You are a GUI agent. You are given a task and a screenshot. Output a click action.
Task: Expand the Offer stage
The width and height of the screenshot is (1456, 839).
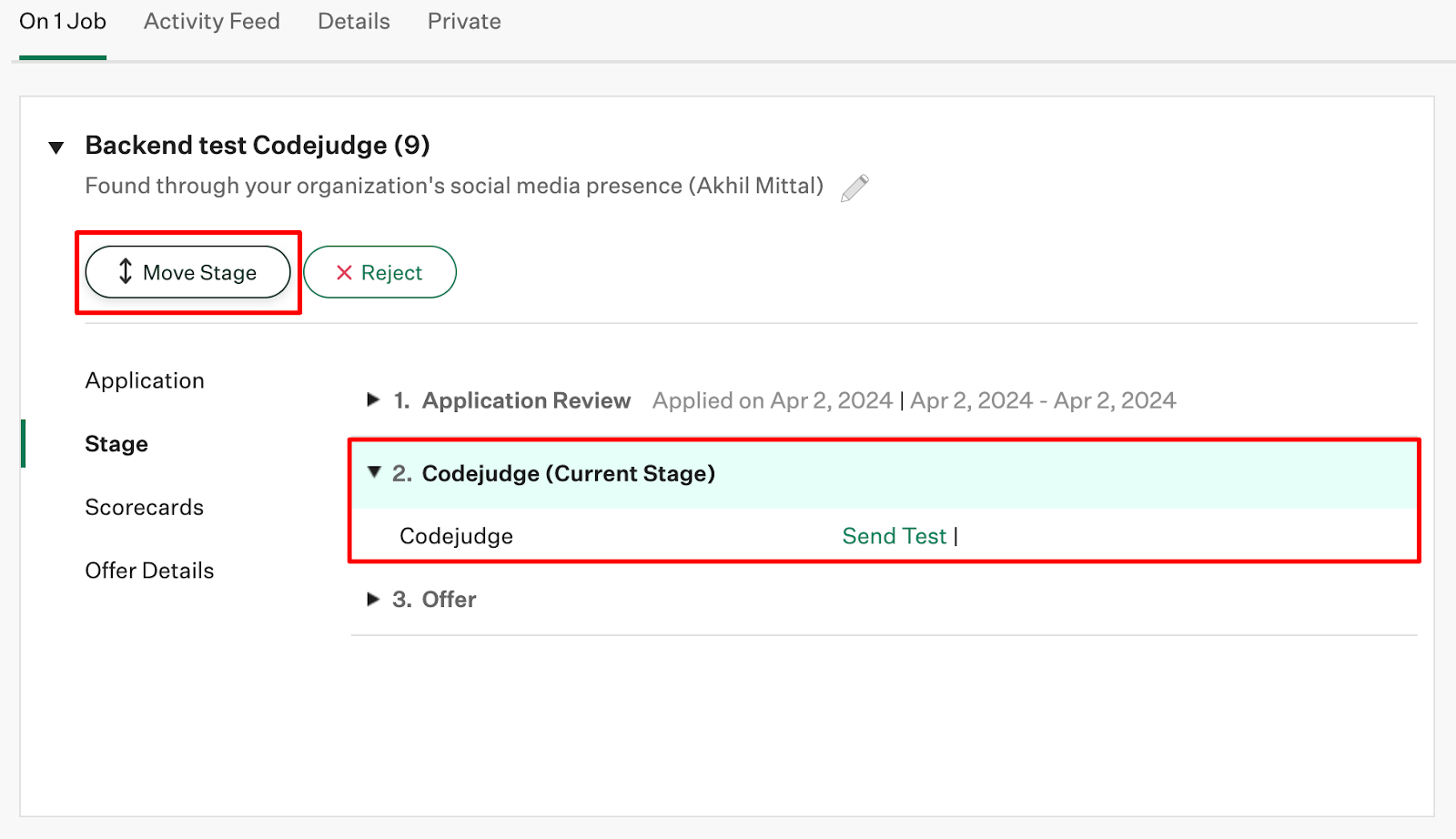(372, 599)
